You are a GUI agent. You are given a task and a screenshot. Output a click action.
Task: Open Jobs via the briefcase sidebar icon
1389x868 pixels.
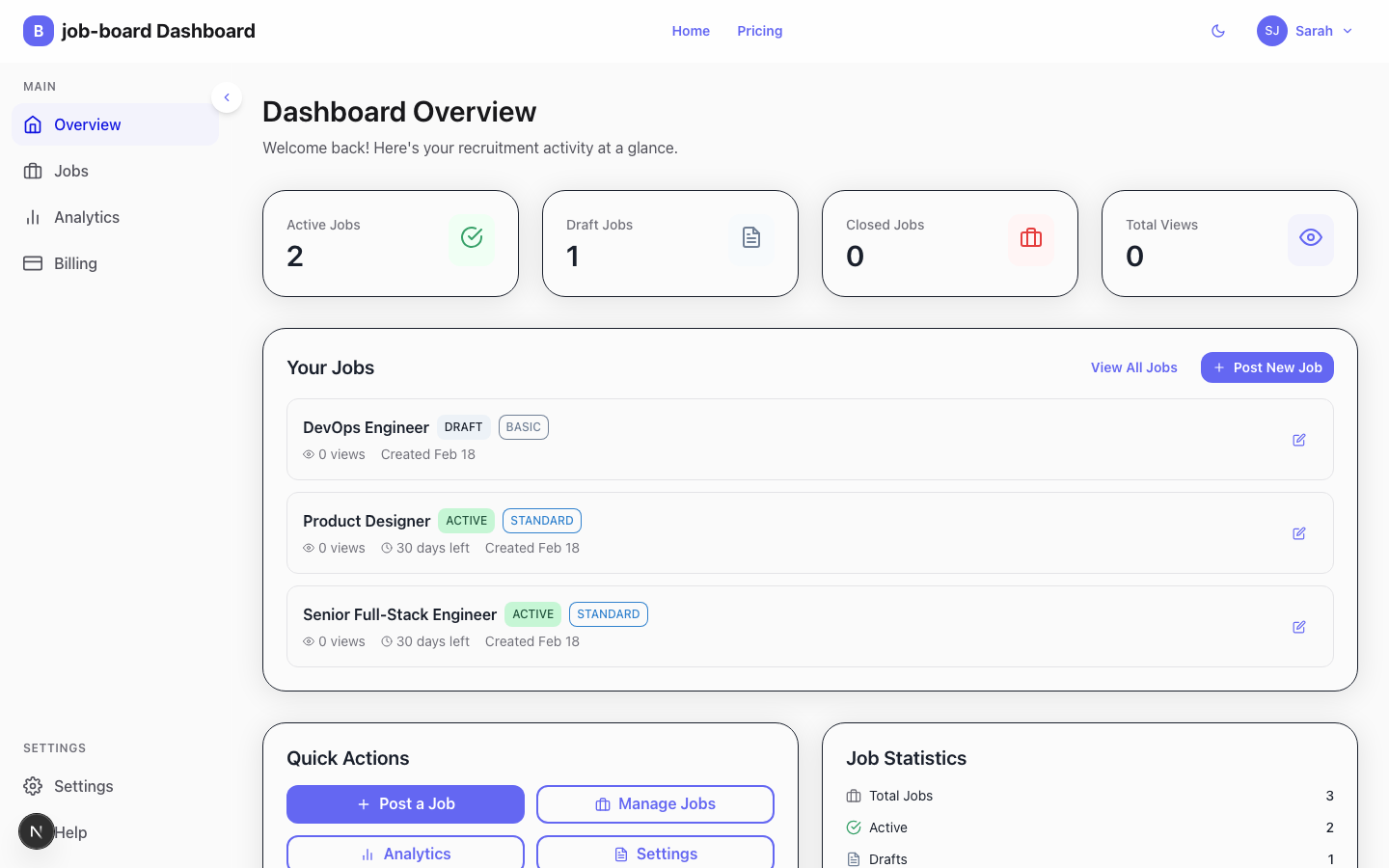[x=34, y=171]
